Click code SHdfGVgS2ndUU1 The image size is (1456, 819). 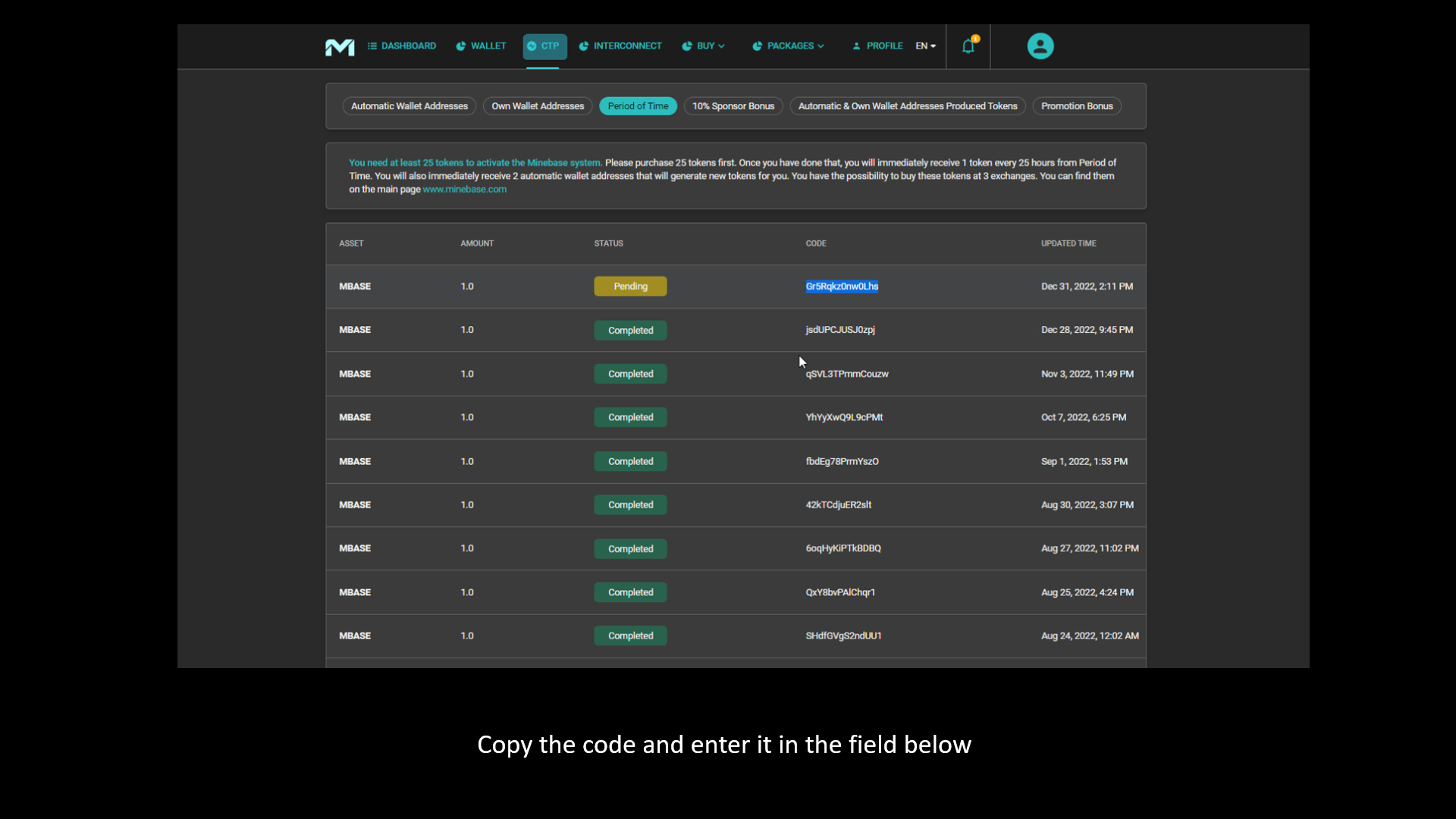843,635
